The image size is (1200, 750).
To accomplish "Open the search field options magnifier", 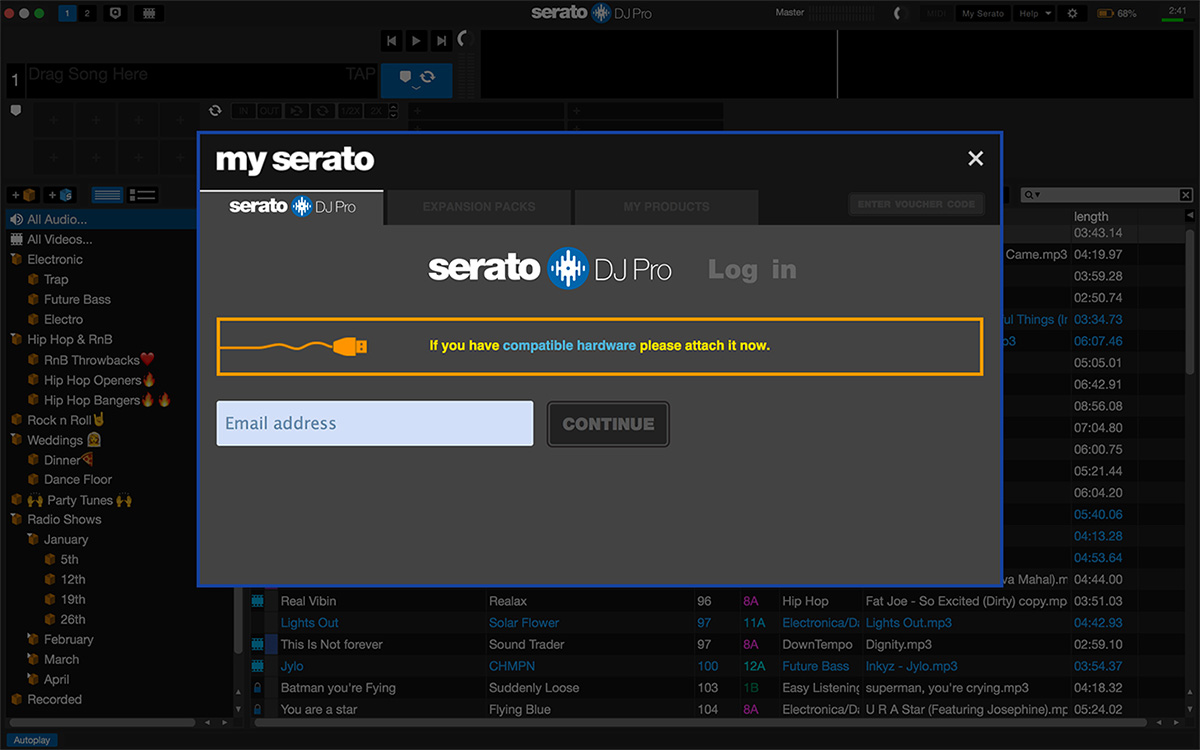I will 1033,194.
